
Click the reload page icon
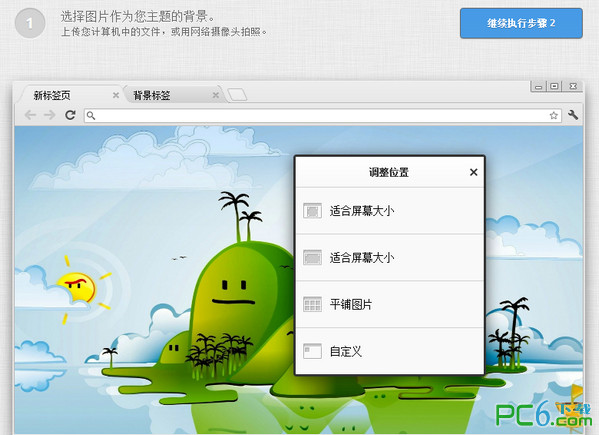pos(70,115)
